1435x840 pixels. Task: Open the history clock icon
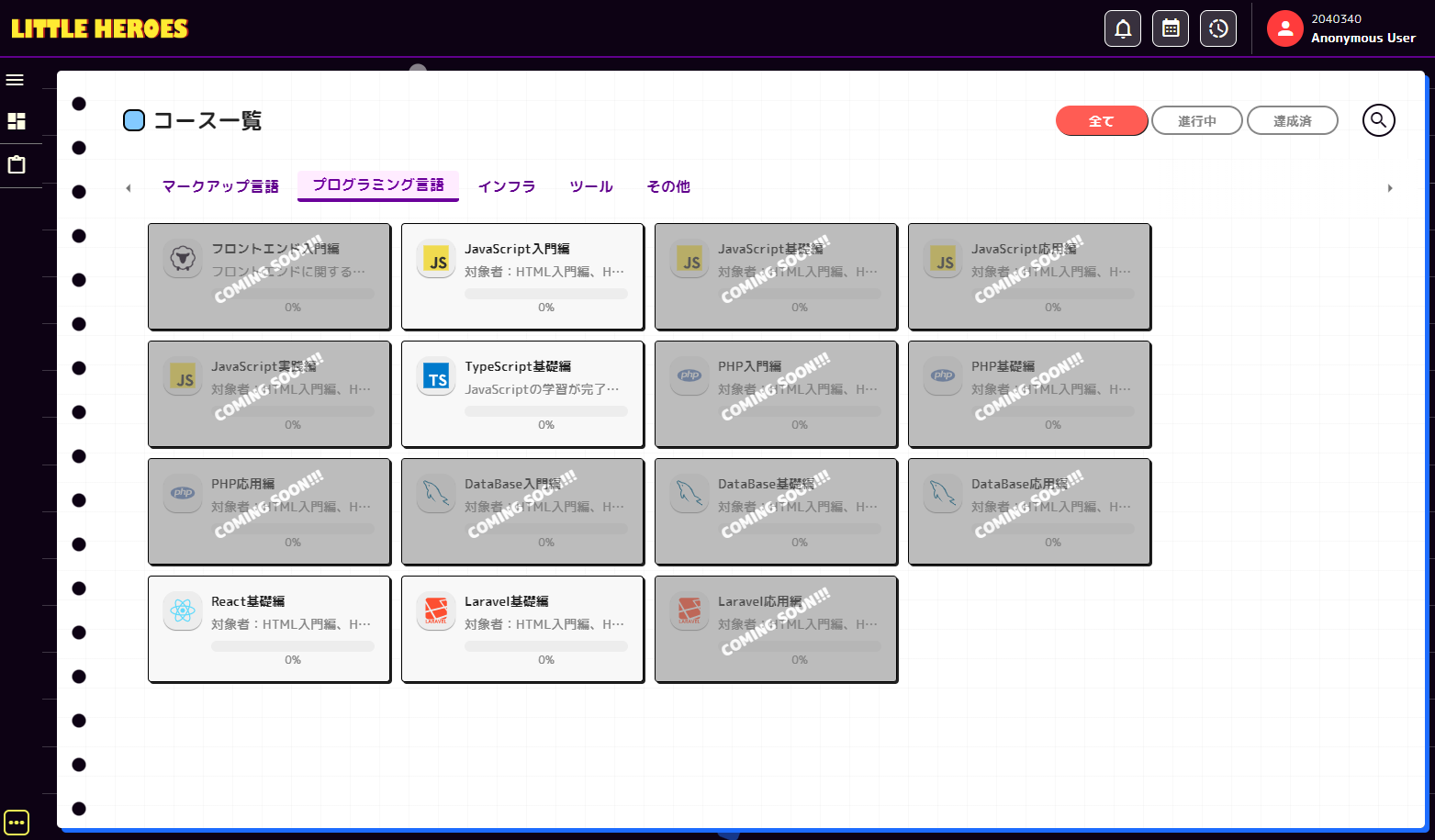[1218, 28]
